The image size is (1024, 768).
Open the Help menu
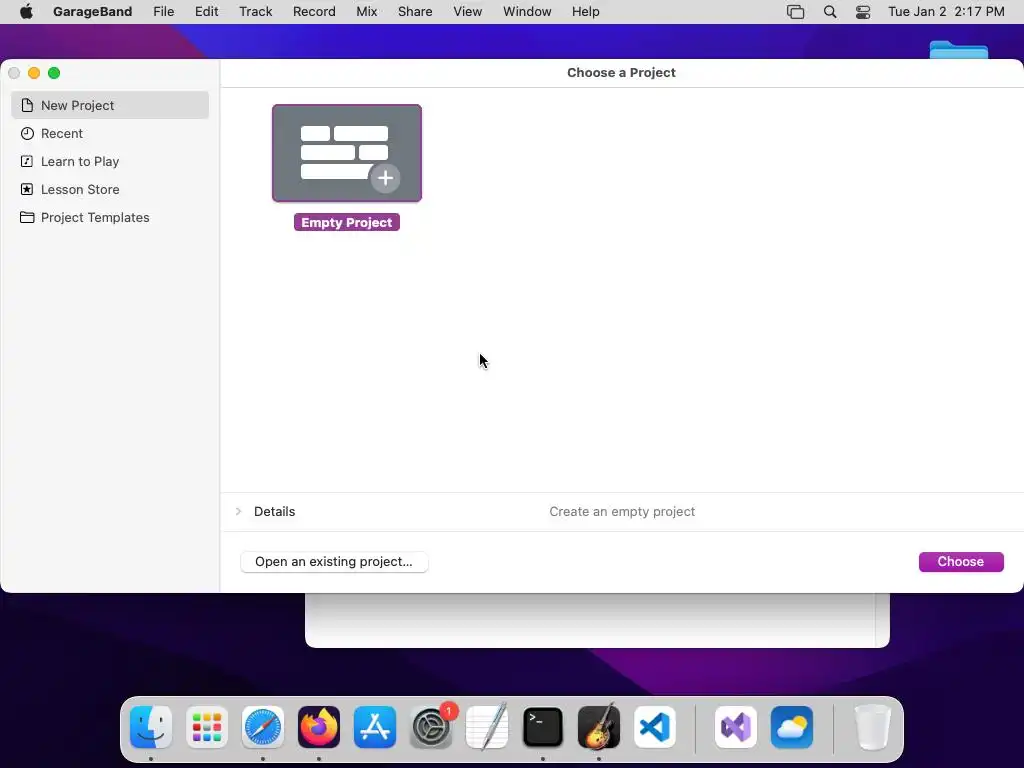coord(585,12)
